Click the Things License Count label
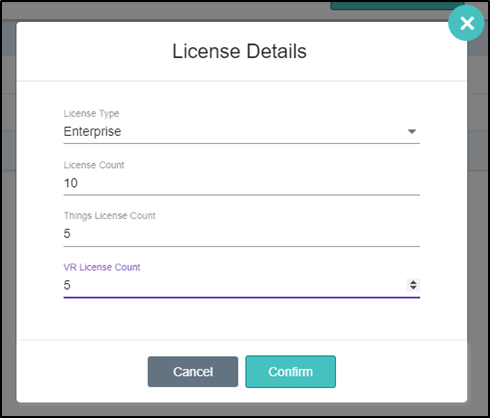 point(110,216)
